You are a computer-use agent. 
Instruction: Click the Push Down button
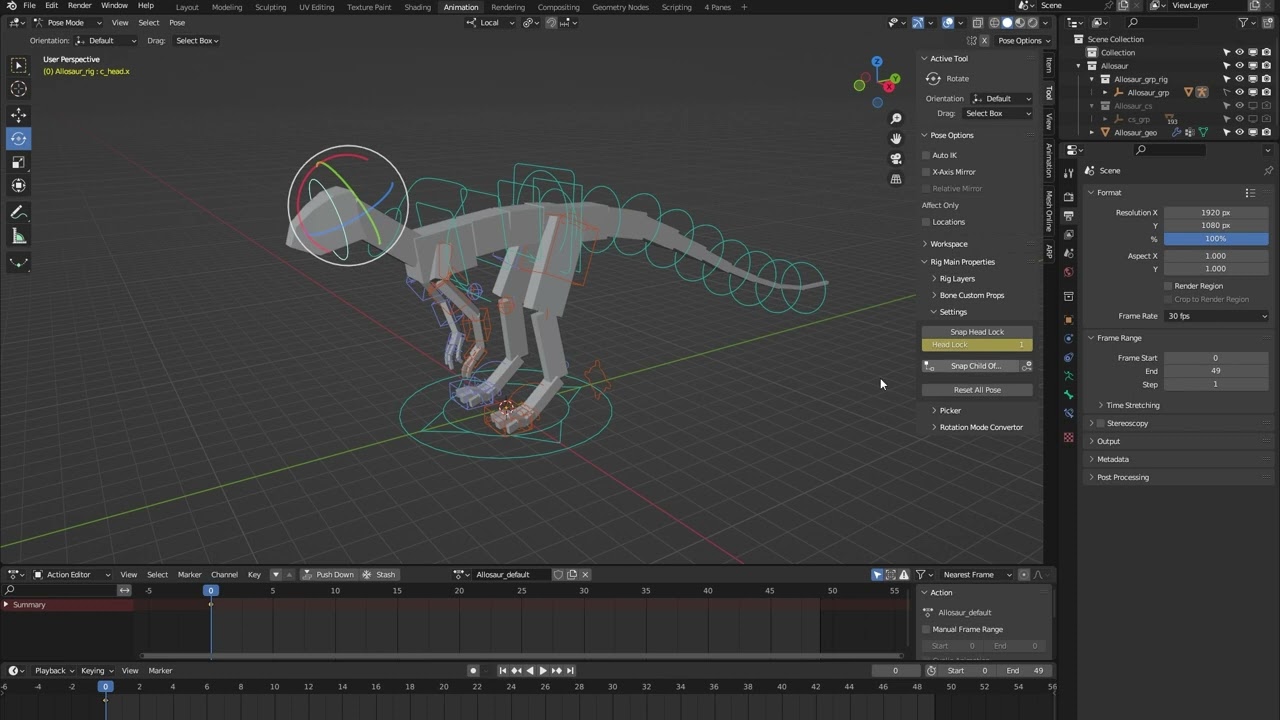click(329, 575)
